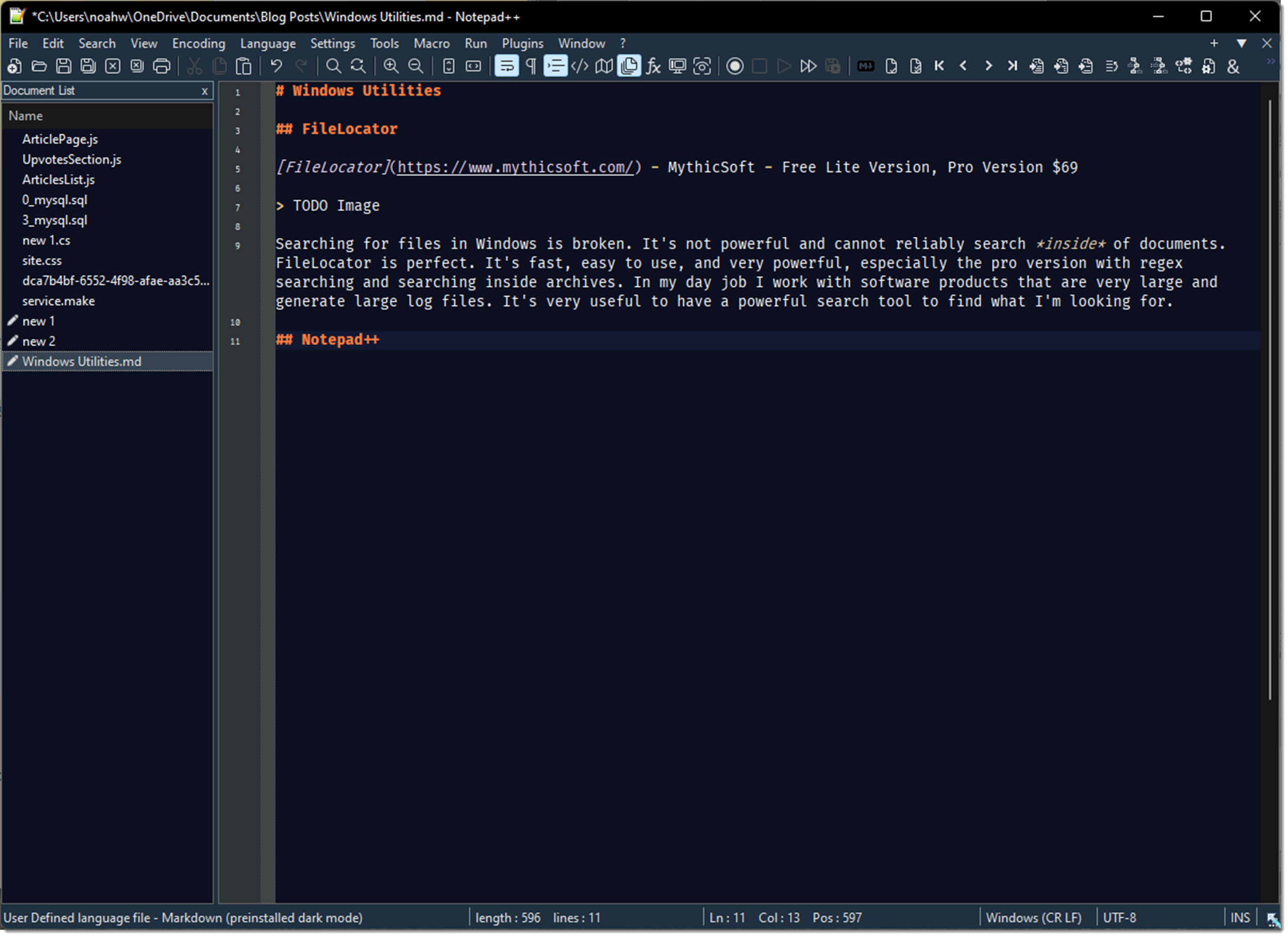Open the Plugins menu

[524, 43]
